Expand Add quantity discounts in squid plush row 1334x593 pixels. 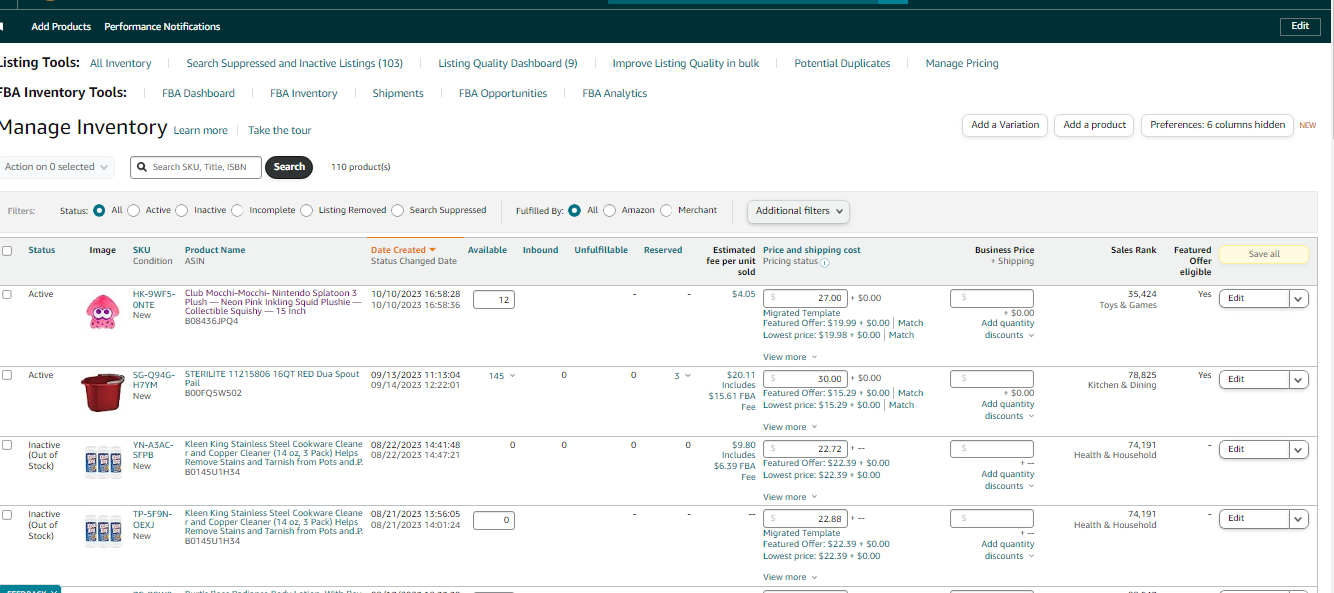pyautogui.click(x=1007, y=329)
